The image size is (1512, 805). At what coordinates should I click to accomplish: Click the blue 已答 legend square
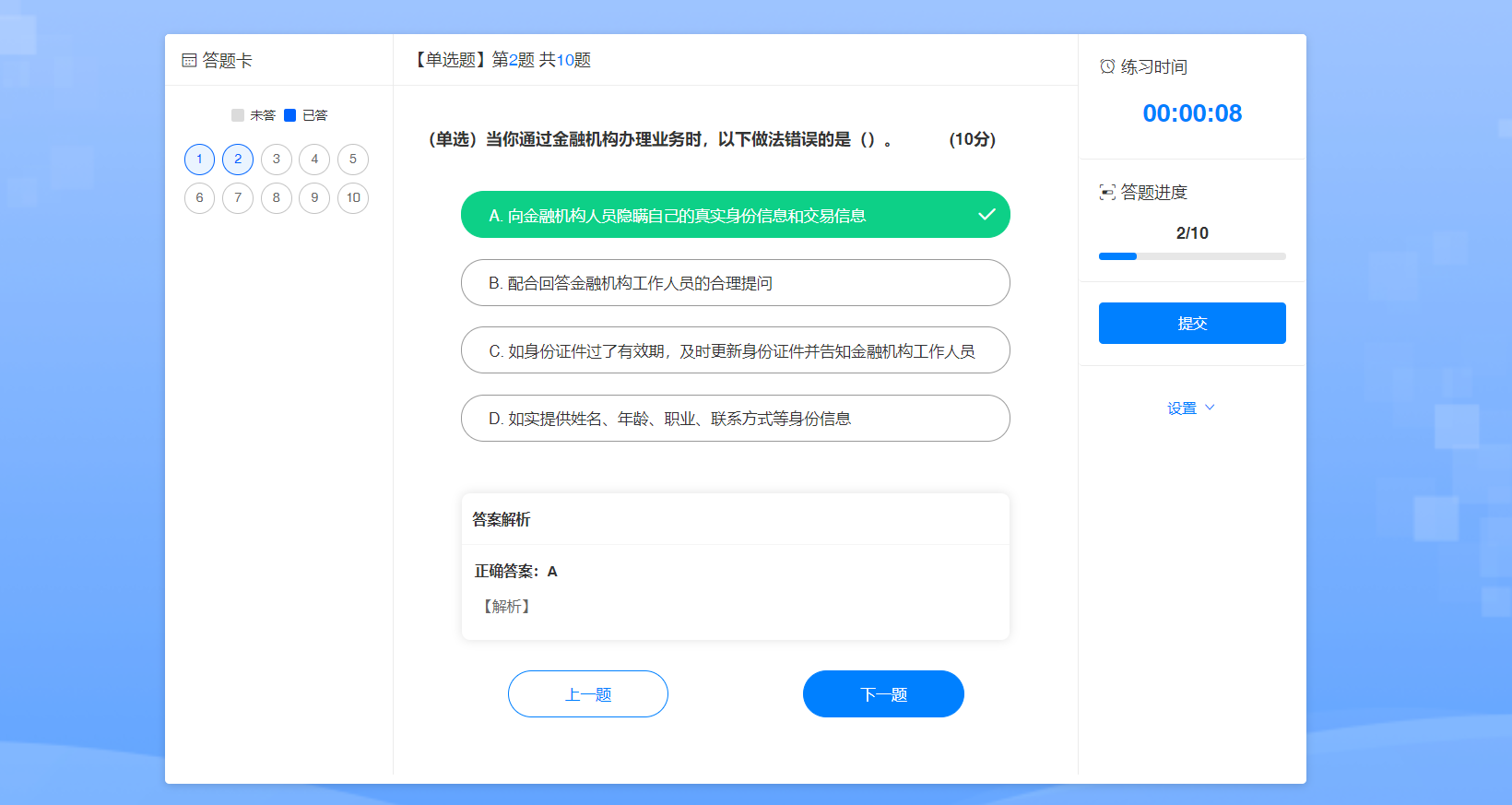[x=289, y=115]
